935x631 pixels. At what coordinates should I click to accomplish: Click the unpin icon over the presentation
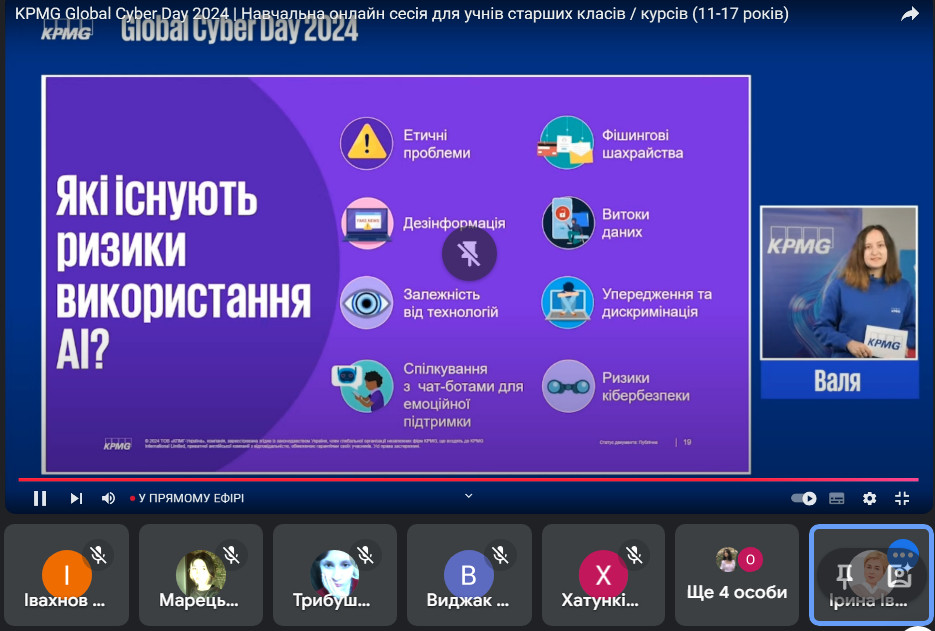(x=469, y=254)
